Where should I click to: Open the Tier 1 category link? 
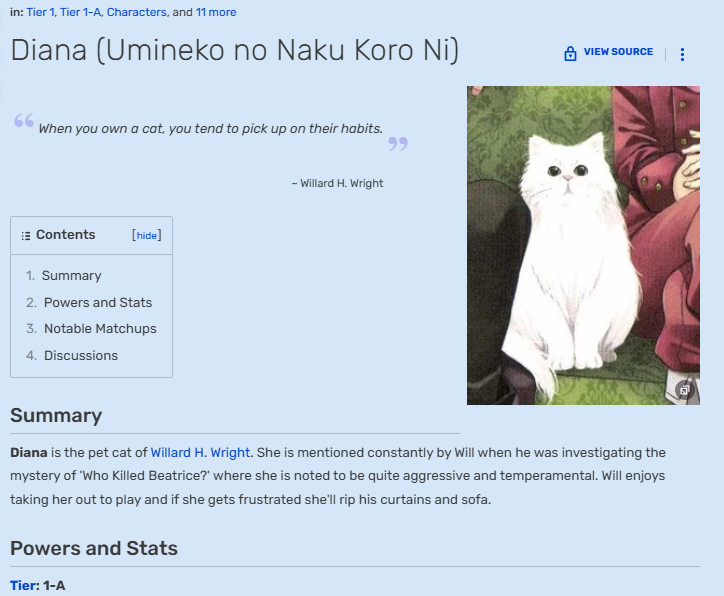[x=40, y=12]
